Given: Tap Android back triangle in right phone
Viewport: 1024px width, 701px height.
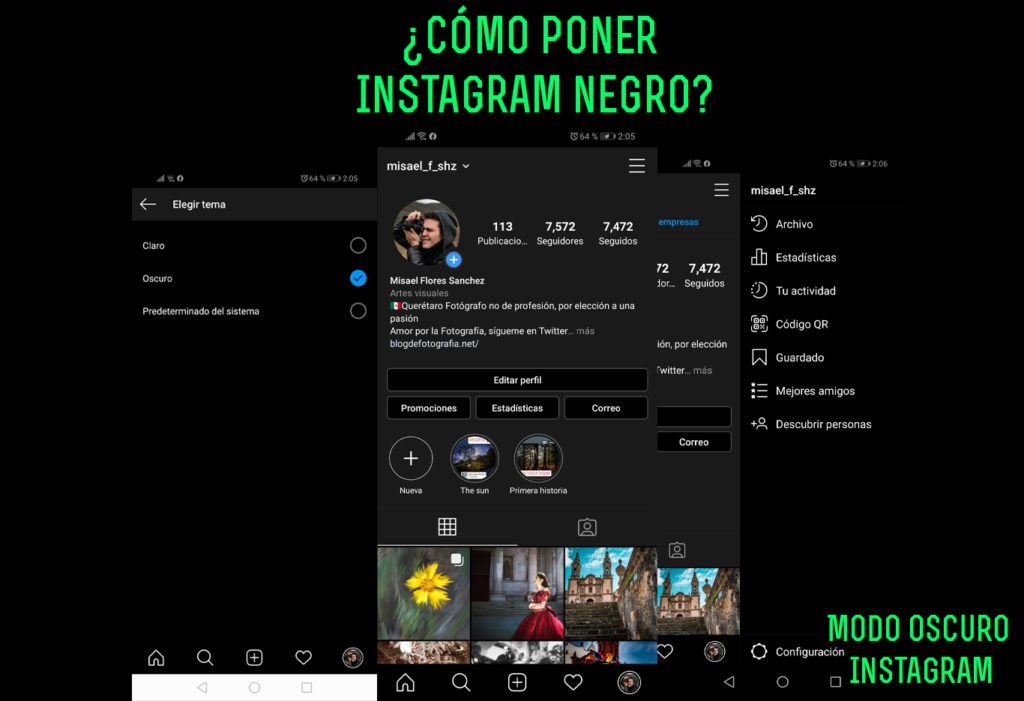Looking at the screenshot, I should click(729, 681).
